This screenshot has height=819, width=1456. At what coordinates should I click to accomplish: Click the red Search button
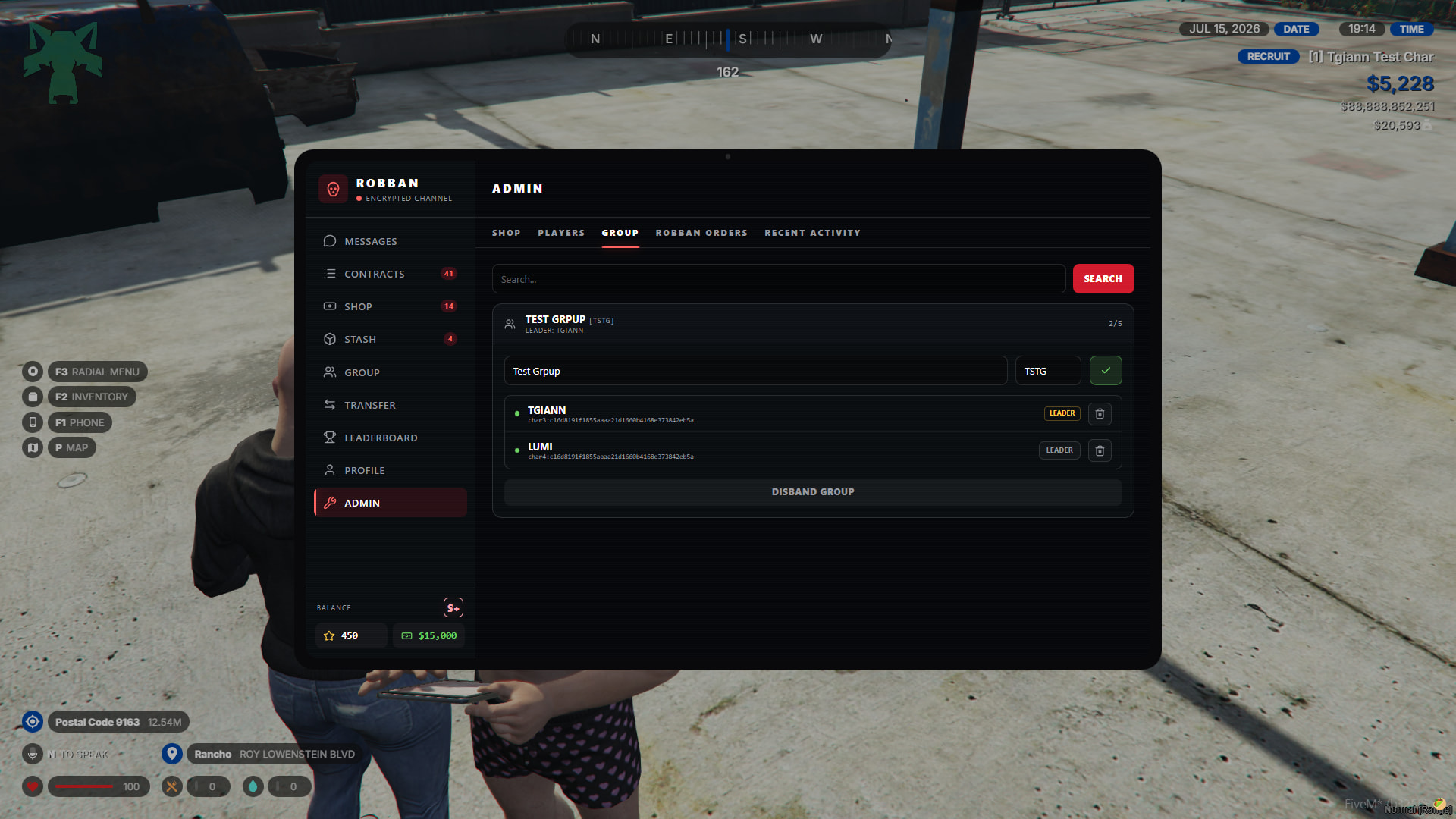(1103, 279)
